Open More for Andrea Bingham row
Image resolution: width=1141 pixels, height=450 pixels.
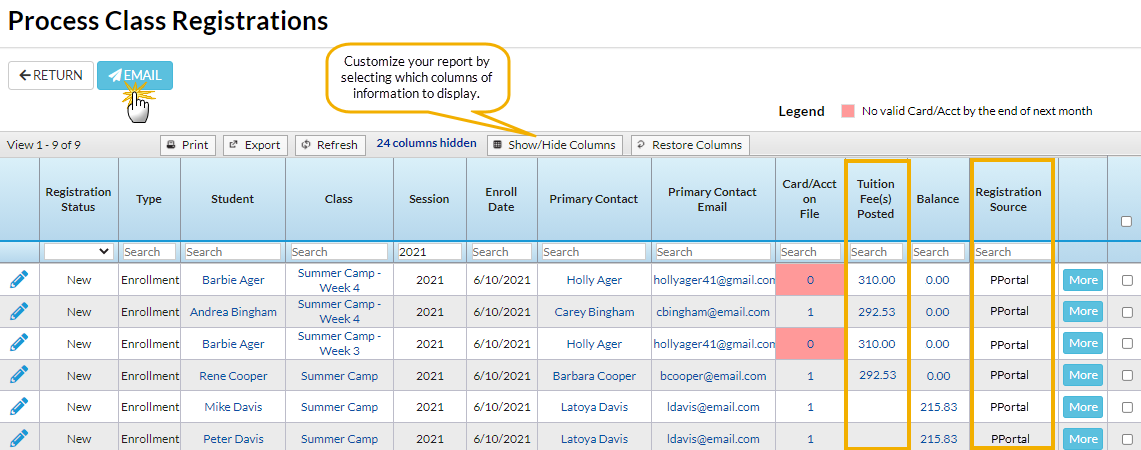(x=1083, y=312)
